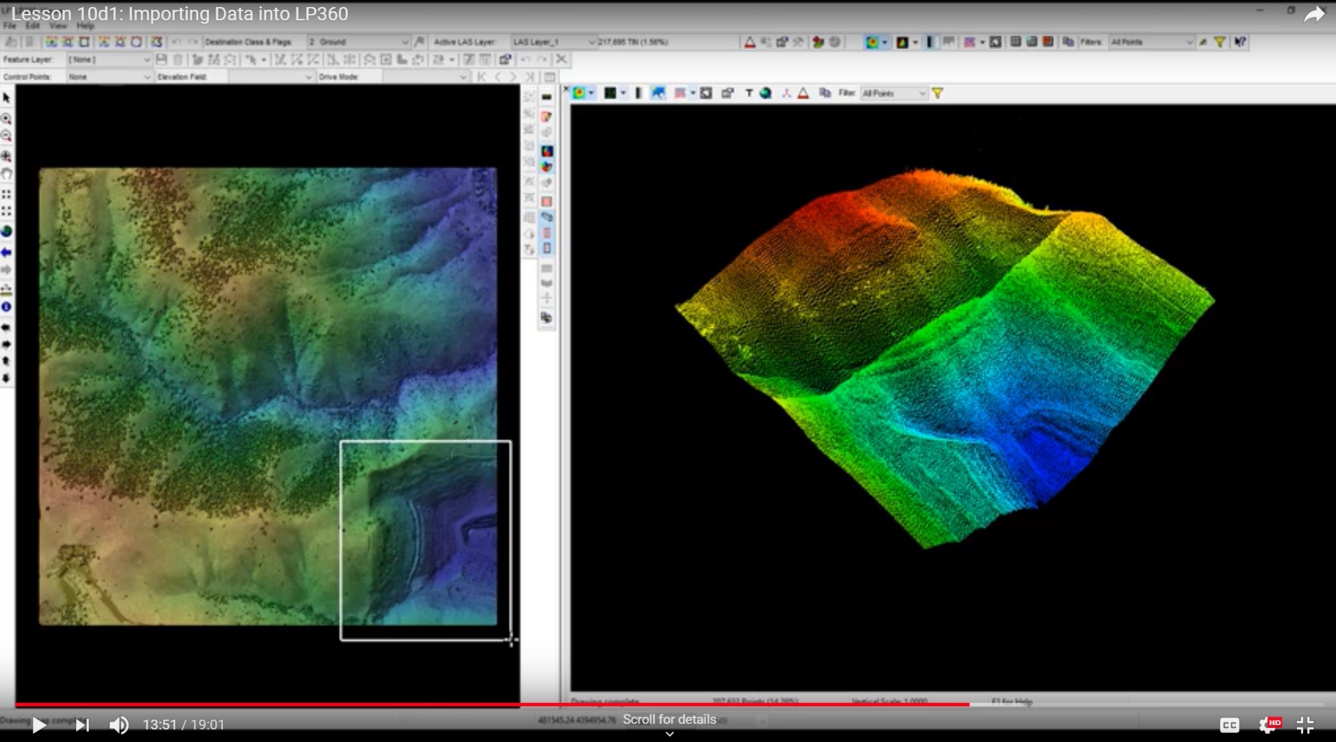Click first-record navigation arrow beside Drive Mode

pyautogui.click(x=481, y=77)
